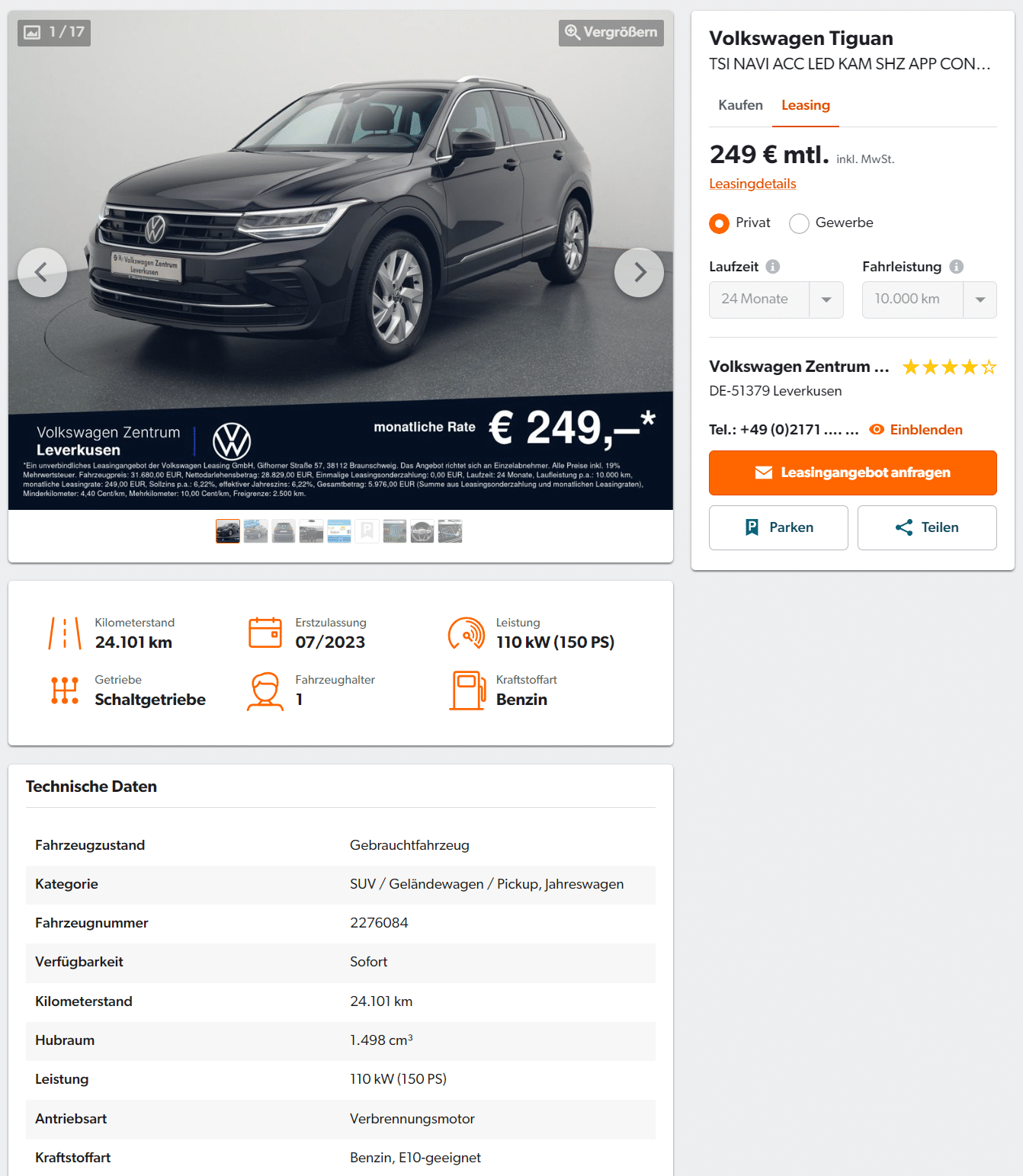Share the listing with the Teilen button

pos(927,527)
